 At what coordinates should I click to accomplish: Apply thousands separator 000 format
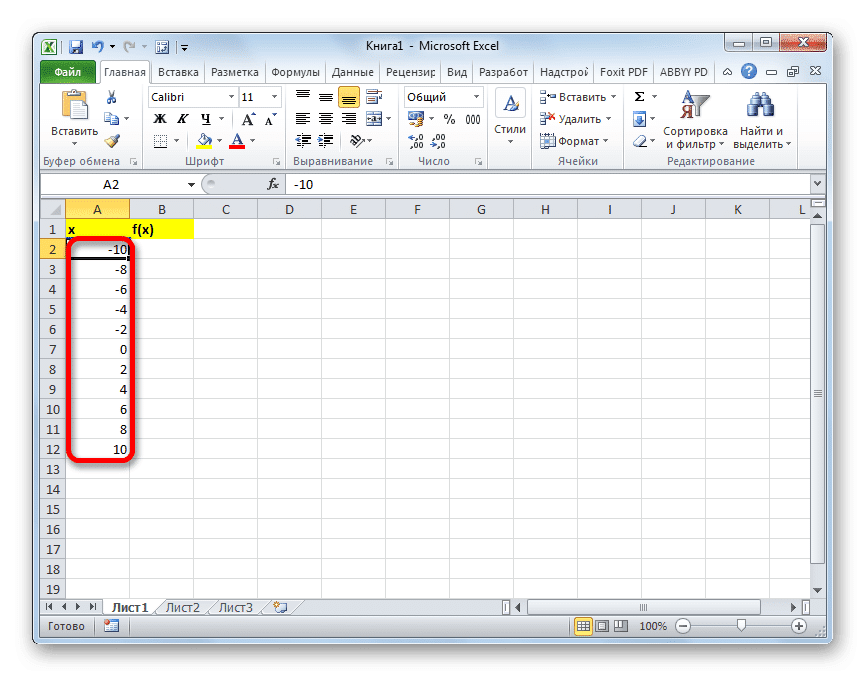click(473, 119)
